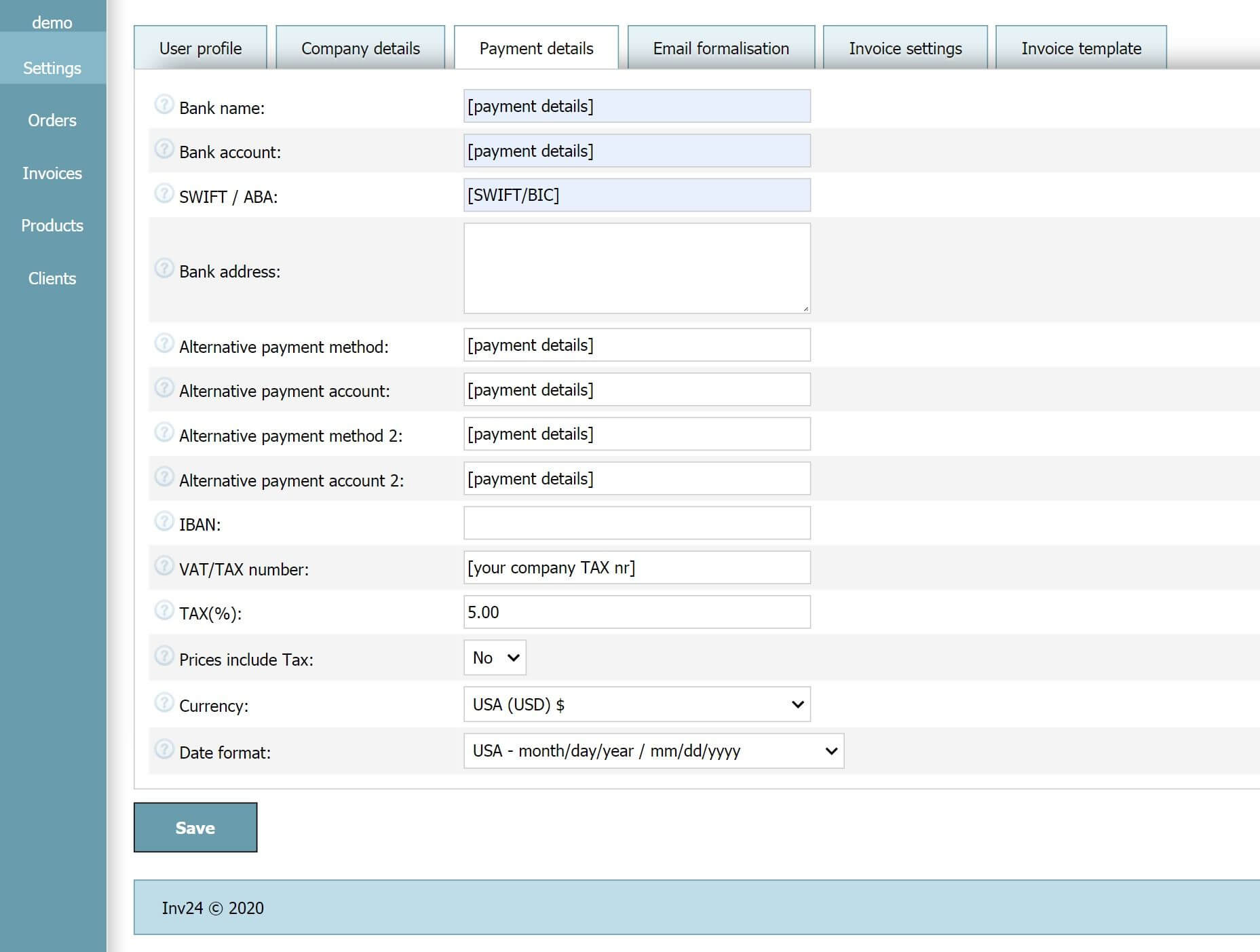
Task: Switch to the Invoice template tab
Action: tap(1080, 47)
